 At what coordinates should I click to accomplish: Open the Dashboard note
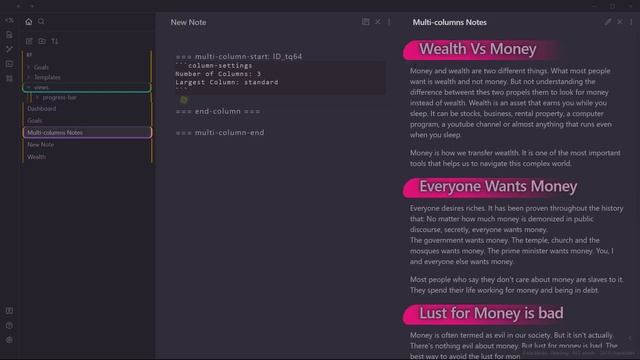pyautogui.click(x=42, y=109)
